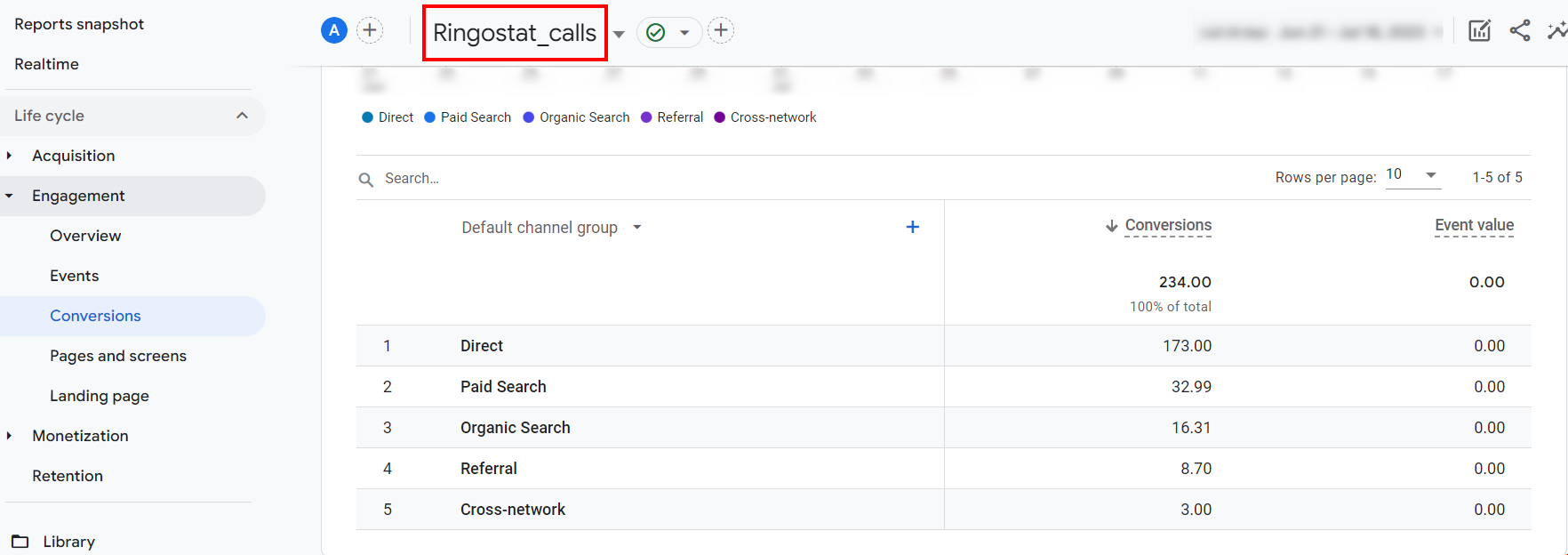Open the Ringostat_calls event dropdown arrow
Screen dimensions: 1568x555
tap(620, 35)
